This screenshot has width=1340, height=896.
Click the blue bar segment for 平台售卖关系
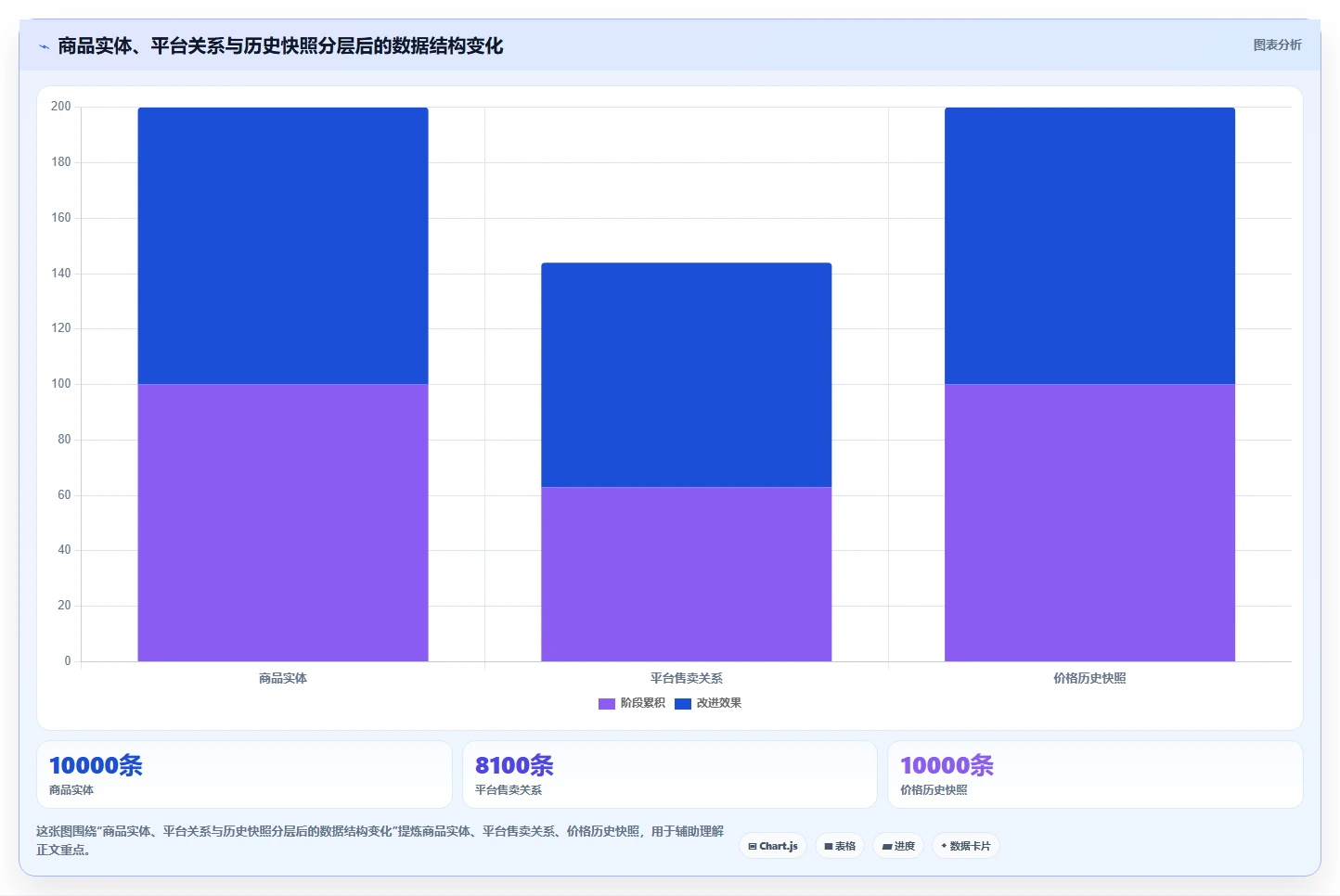click(687, 375)
